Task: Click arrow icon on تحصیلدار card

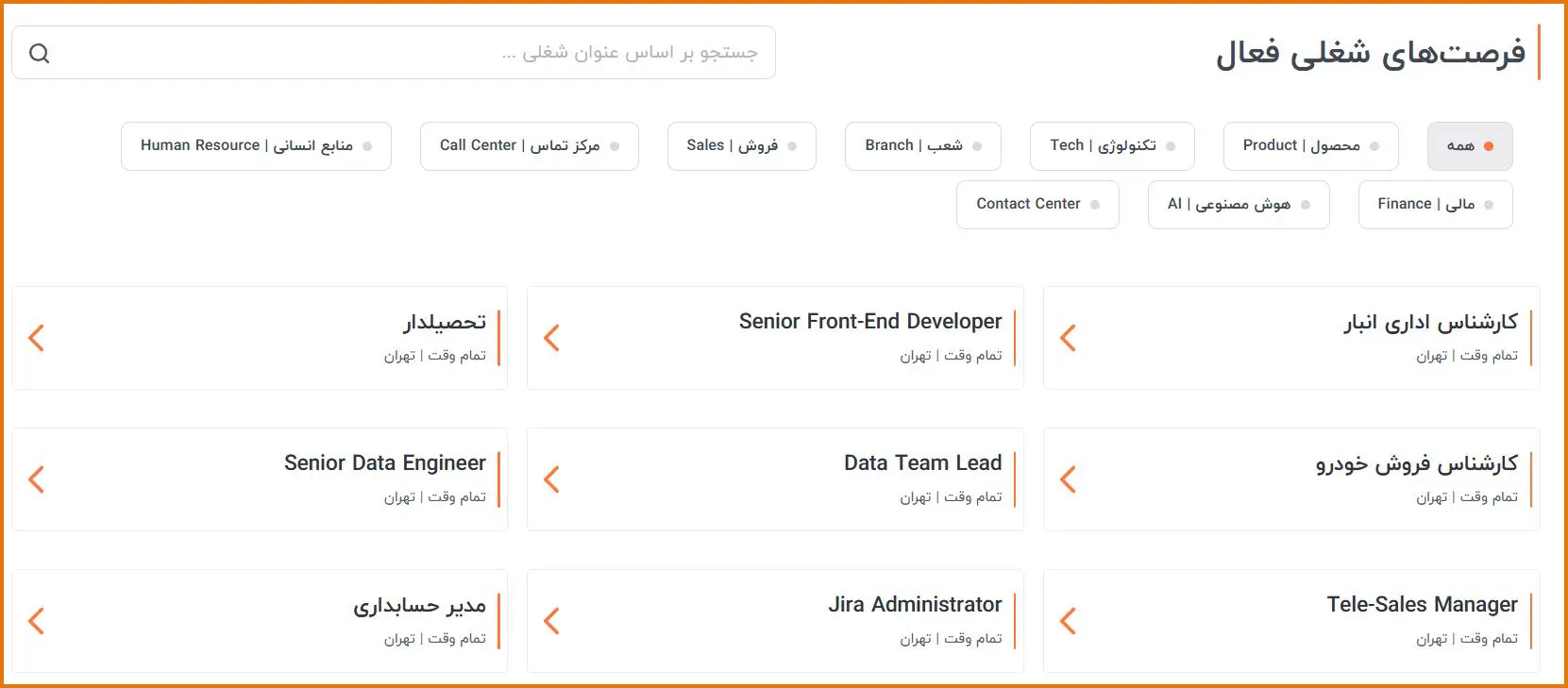Action: coord(37,338)
